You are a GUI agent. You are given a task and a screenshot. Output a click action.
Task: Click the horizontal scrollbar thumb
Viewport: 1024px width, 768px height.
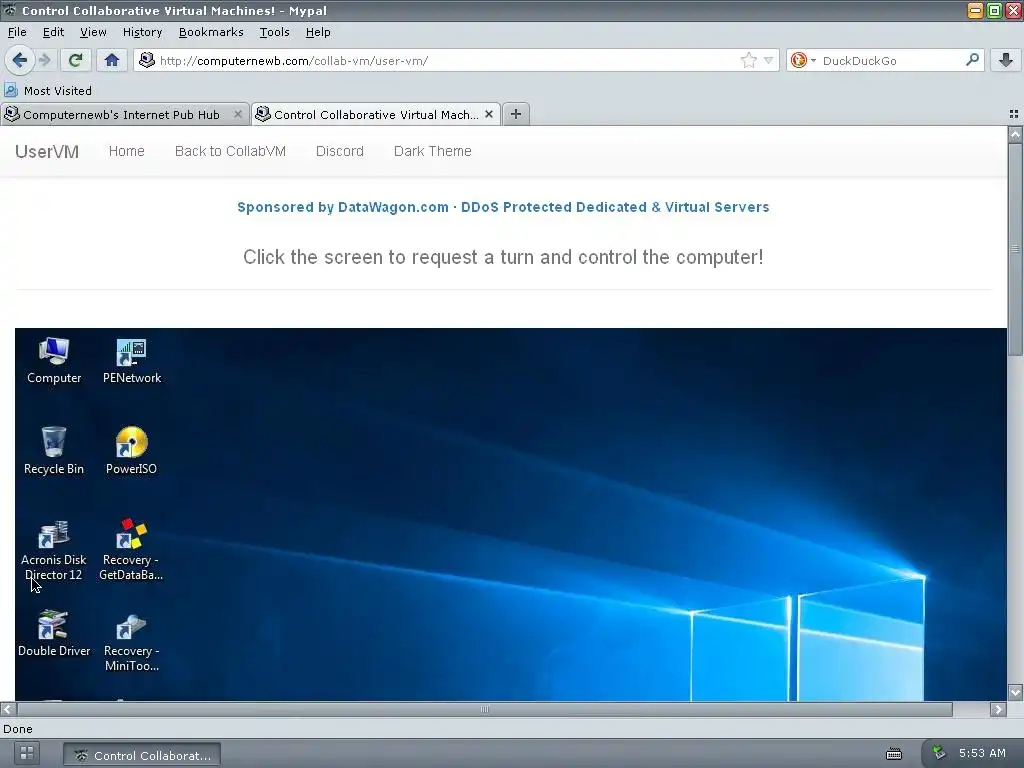coord(485,709)
